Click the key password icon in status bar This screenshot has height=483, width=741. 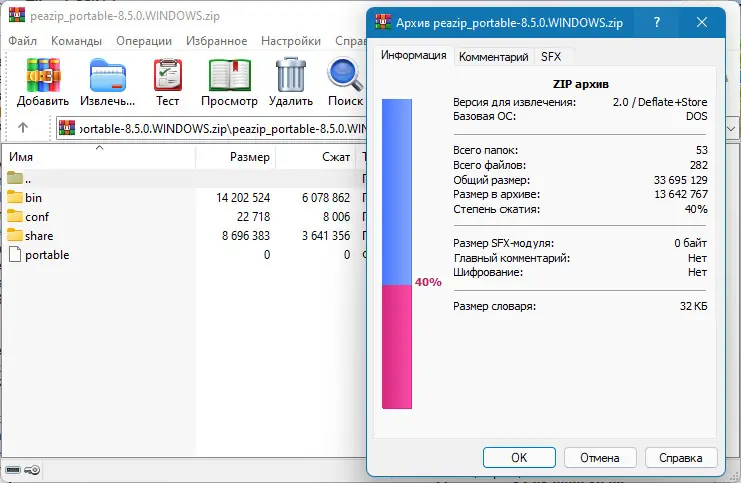click(x=32, y=470)
